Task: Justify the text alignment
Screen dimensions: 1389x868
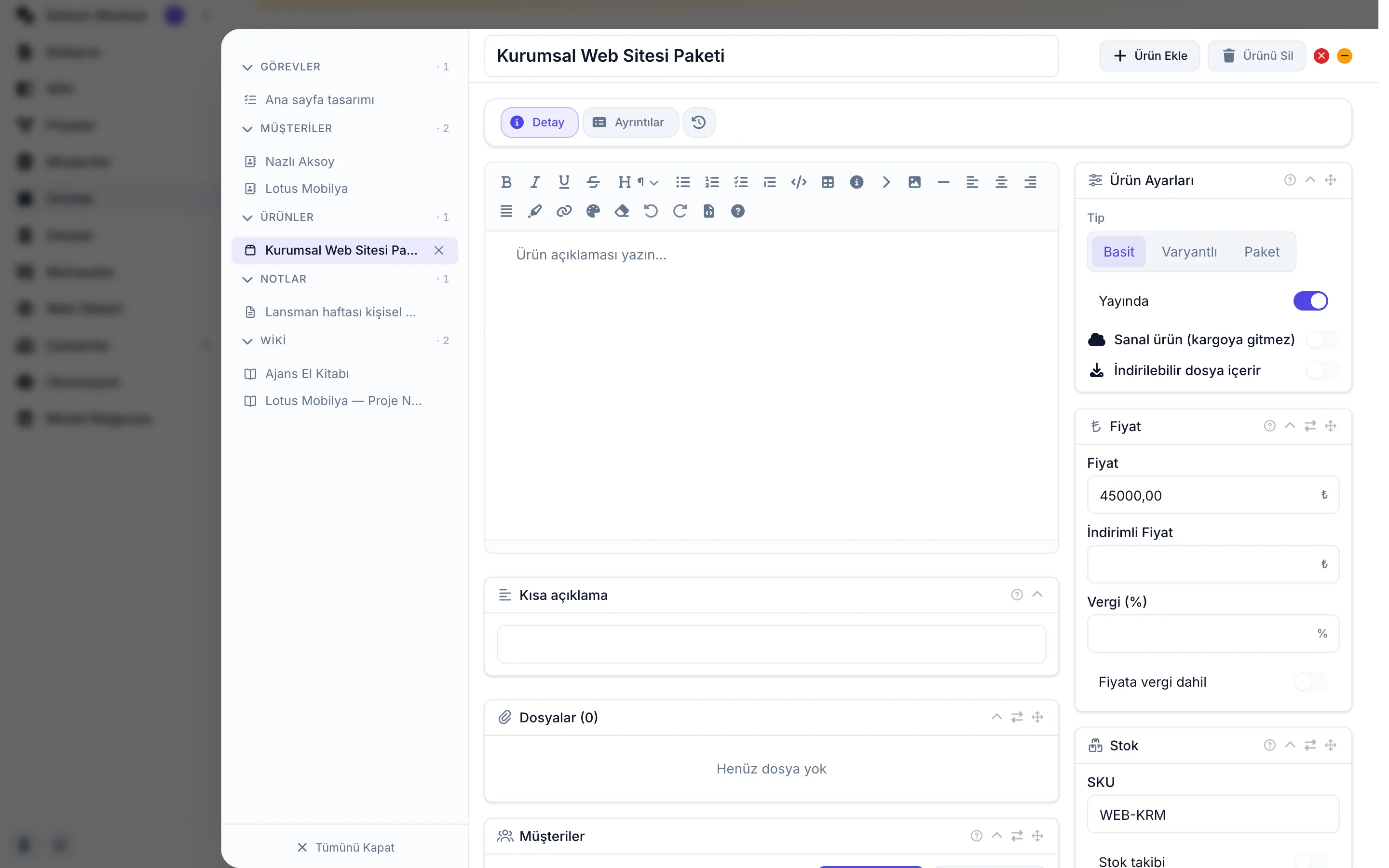Action: (x=505, y=211)
